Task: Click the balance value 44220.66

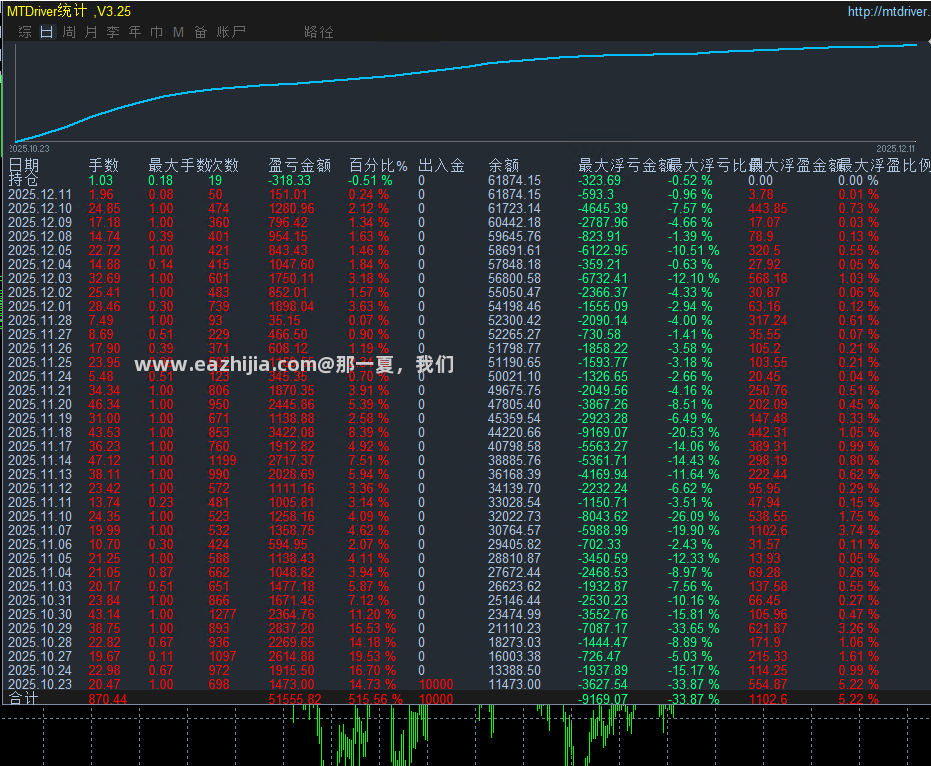Action: [x=514, y=432]
